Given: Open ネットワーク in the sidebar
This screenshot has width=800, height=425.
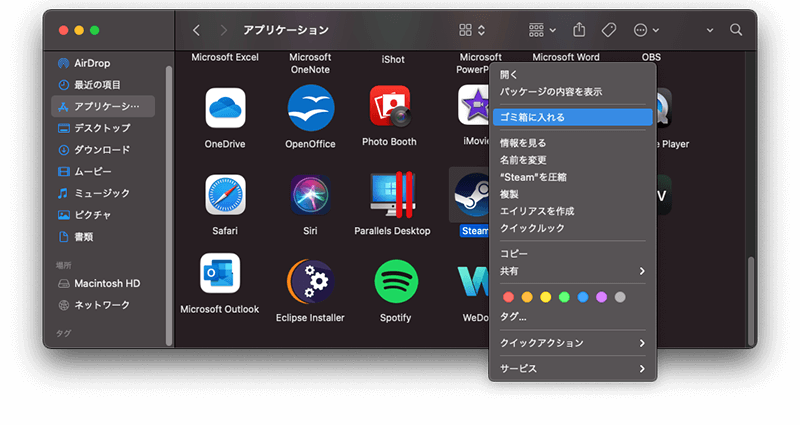Looking at the screenshot, I should click(x=104, y=305).
